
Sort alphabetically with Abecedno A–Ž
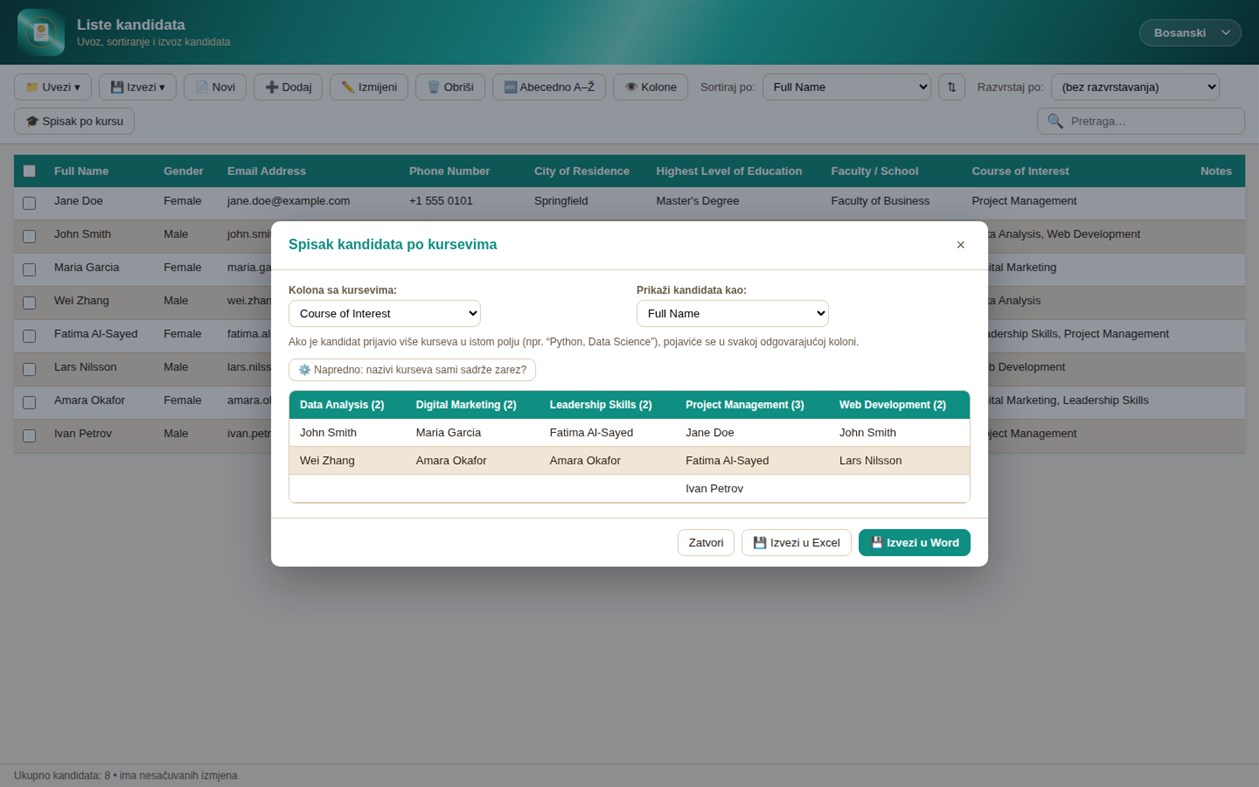click(x=549, y=87)
